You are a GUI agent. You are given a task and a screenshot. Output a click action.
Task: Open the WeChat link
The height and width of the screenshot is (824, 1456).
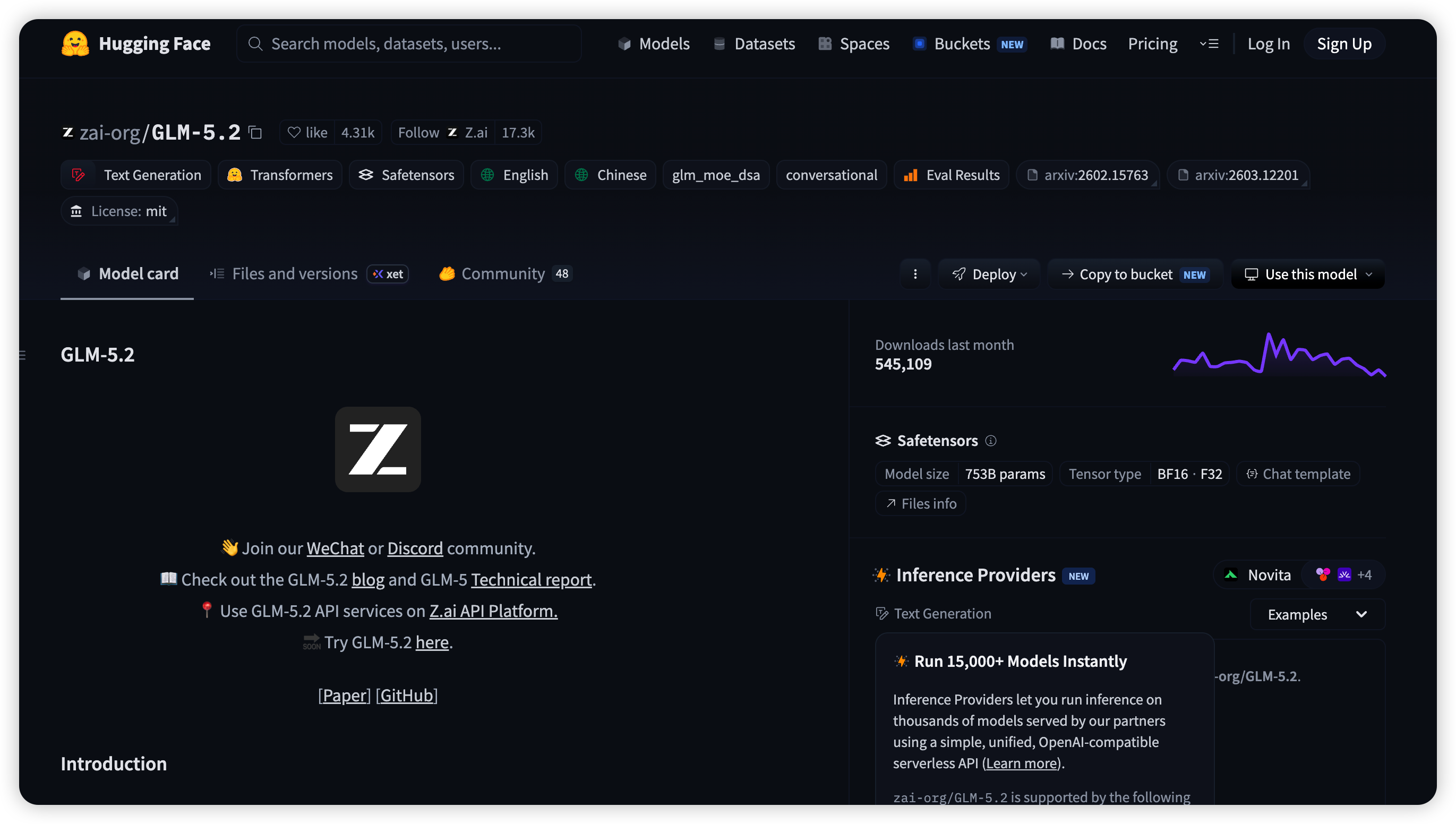point(335,548)
